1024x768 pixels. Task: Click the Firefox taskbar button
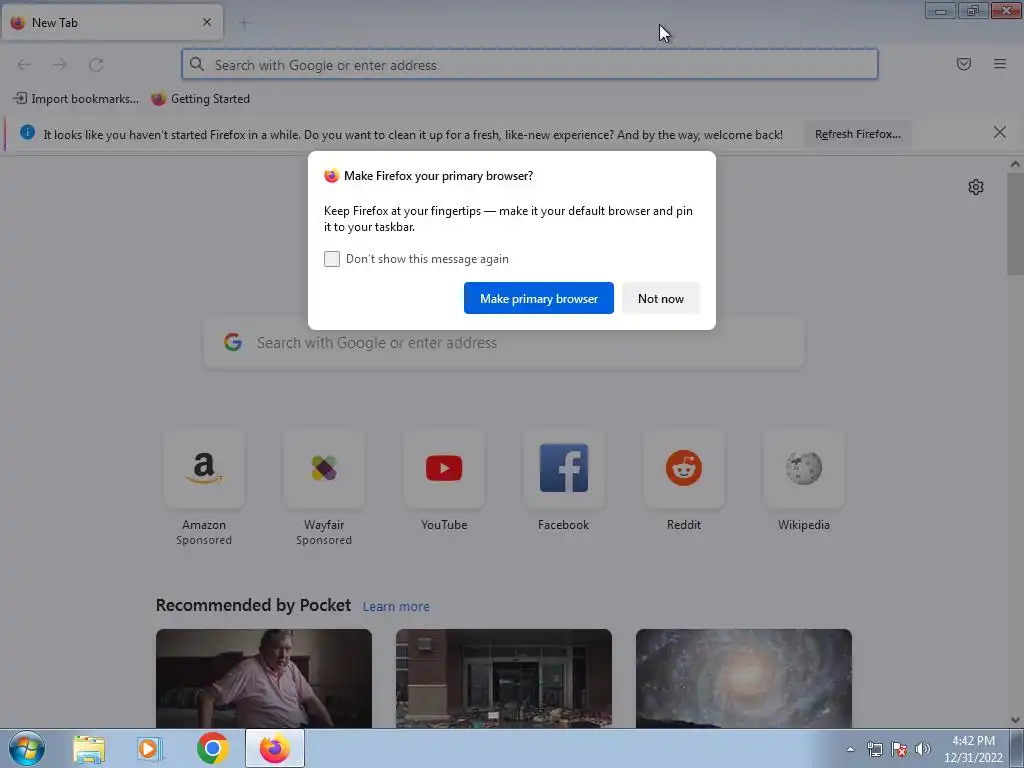click(275, 748)
